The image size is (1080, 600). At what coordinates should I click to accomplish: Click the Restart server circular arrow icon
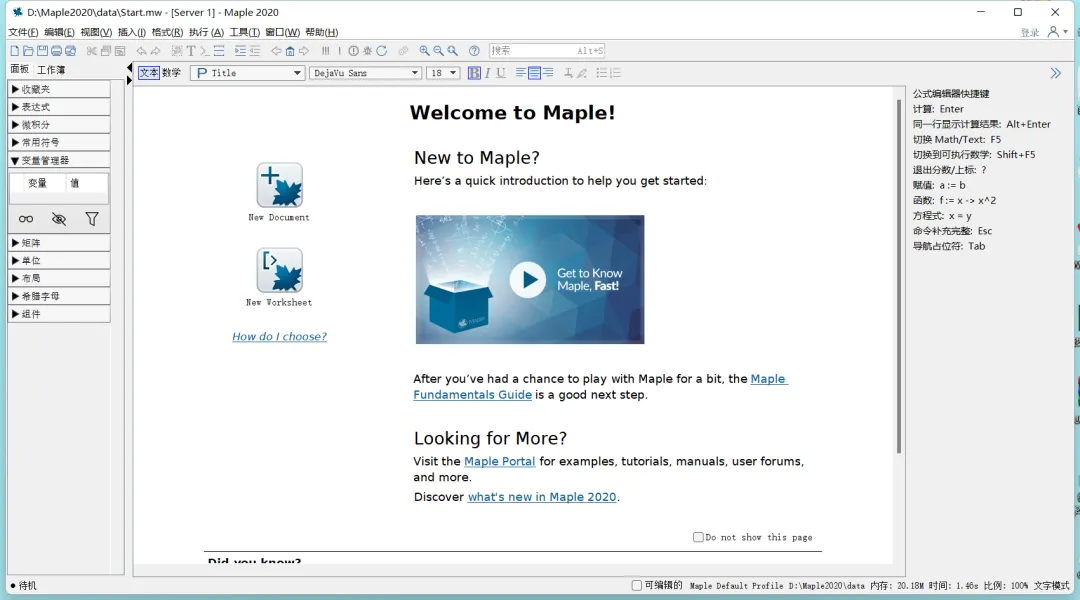point(382,51)
